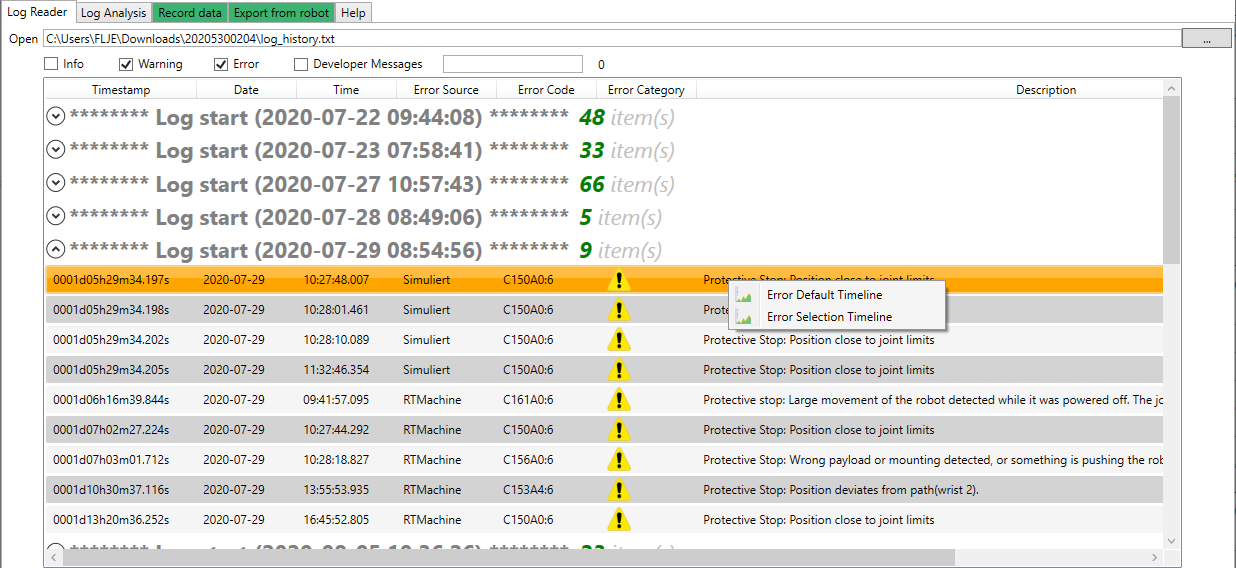Click warning icon for C156A0:6 error row
The image size is (1236, 568).
619,460
